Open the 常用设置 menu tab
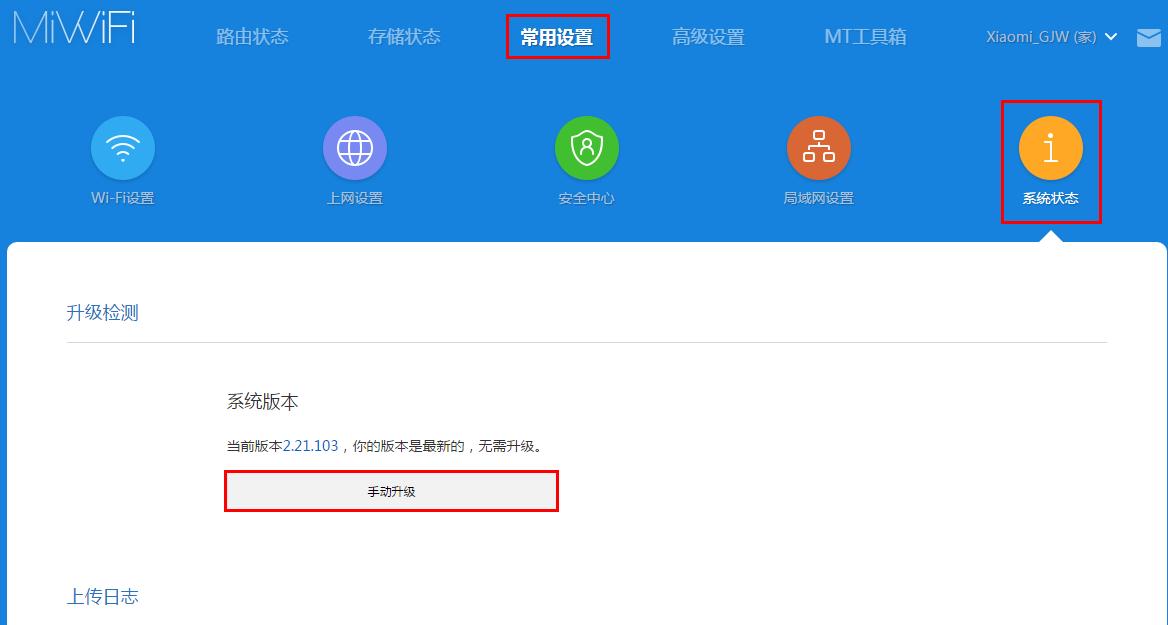The image size is (1168, 625). click(557, 36)
